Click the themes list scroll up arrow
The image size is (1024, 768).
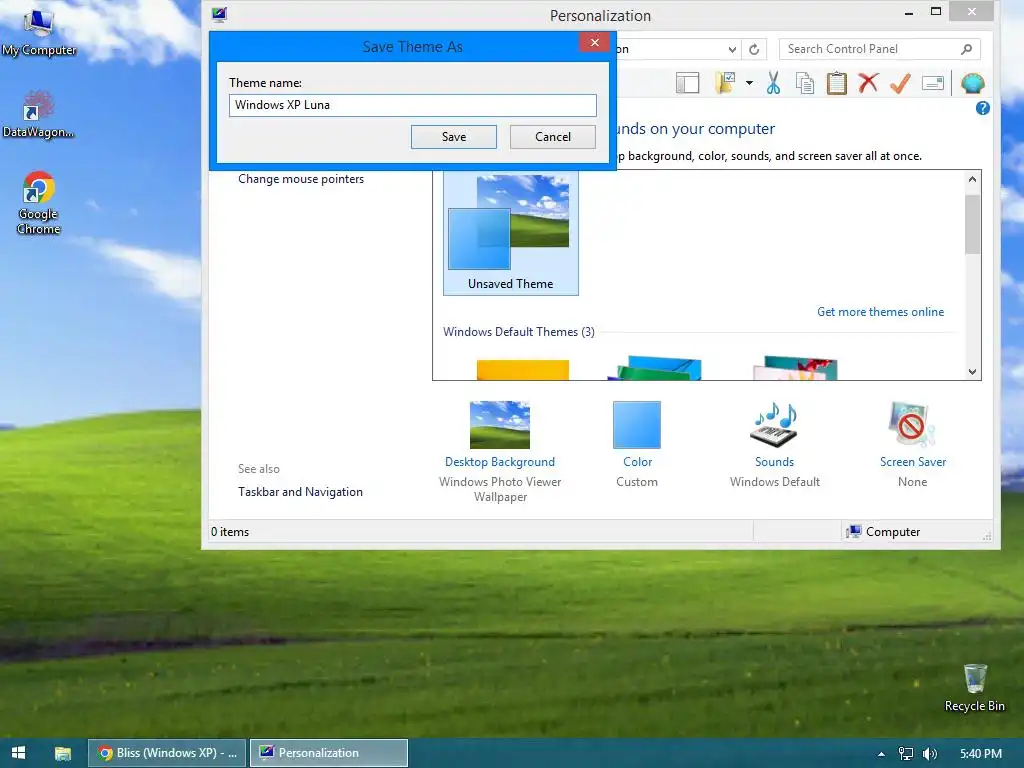tap(972, 179)
